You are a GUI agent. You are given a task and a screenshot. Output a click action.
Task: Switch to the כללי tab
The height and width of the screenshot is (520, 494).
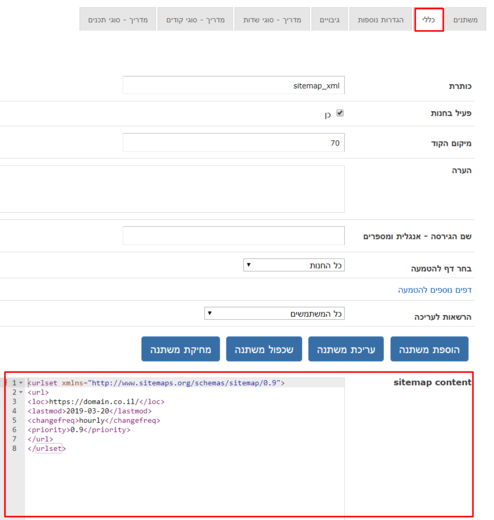(429, 20)
